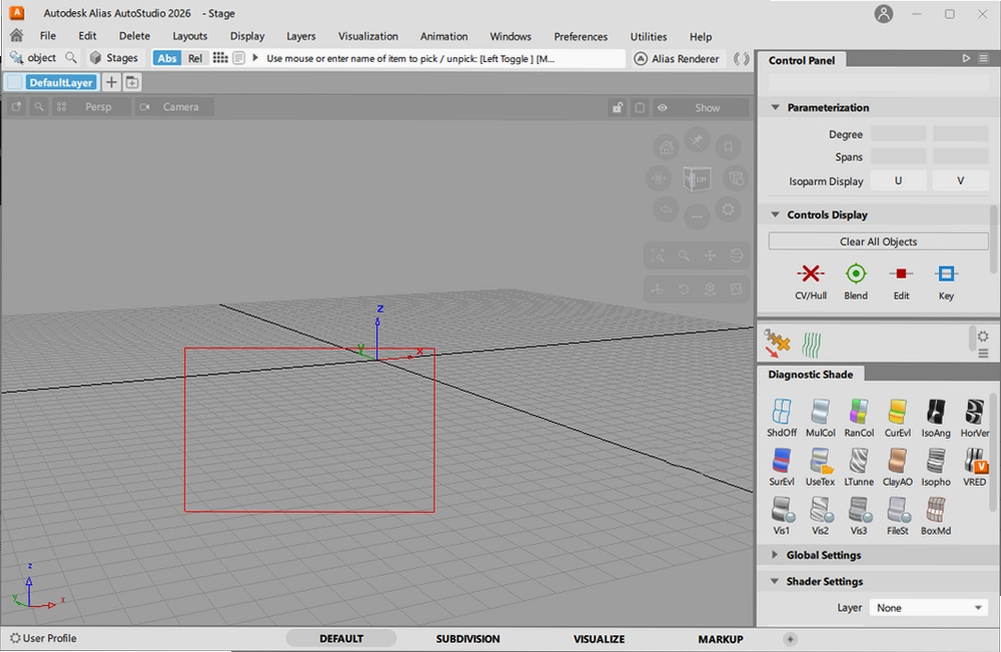Add a workspace with the plus button
The width and height of the screenshot is (1001, 652).
790,639
